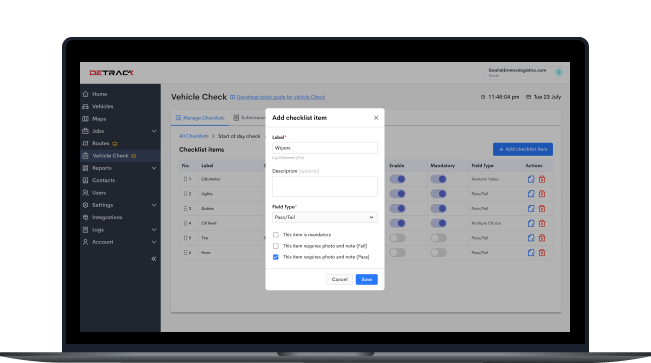
Task: Check 'requires photo and note (Fail)' checkbox
Action: [x=276, y=246]
